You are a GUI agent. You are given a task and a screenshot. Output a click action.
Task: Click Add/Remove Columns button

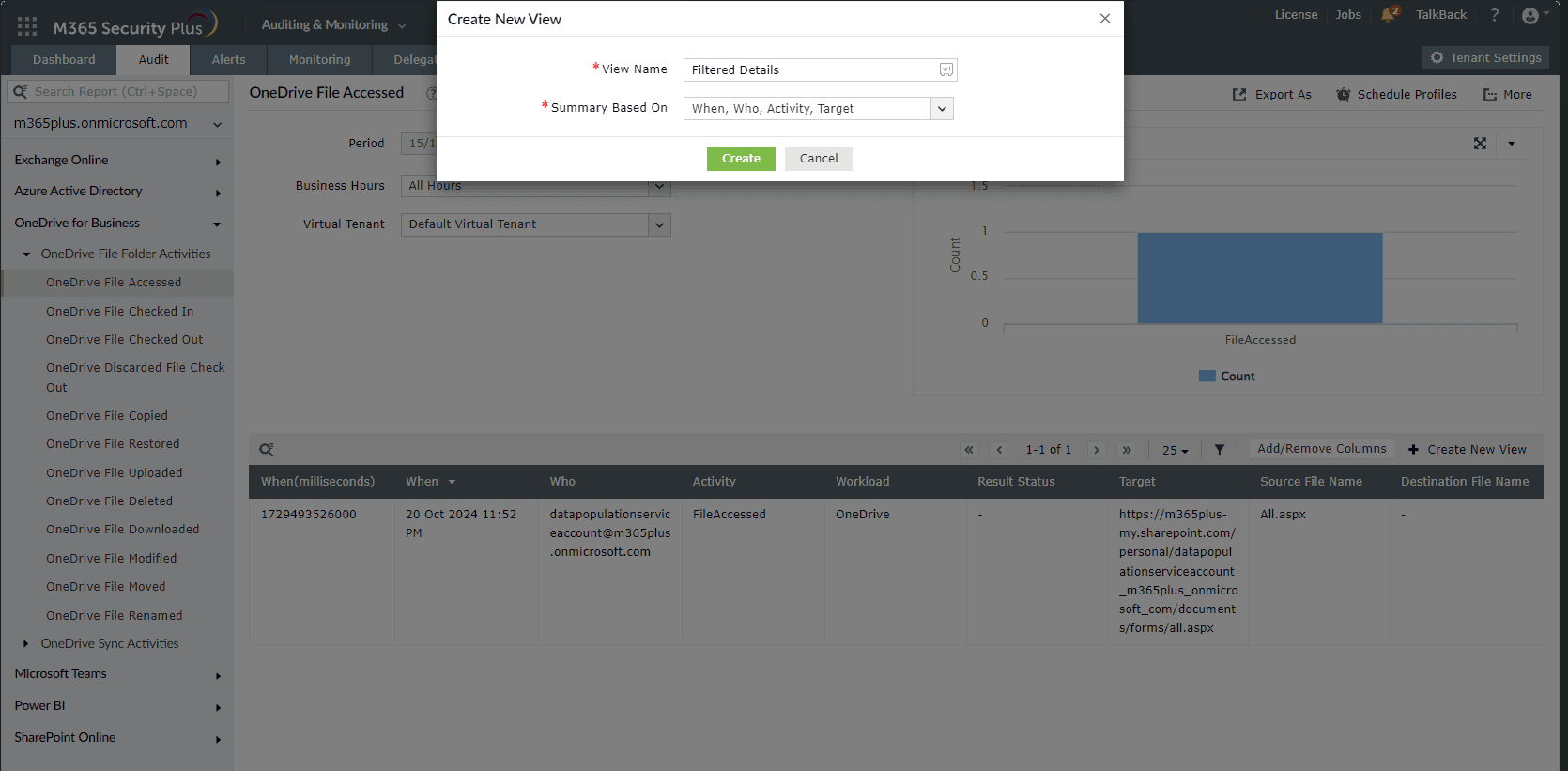(x=1321, y=449)
